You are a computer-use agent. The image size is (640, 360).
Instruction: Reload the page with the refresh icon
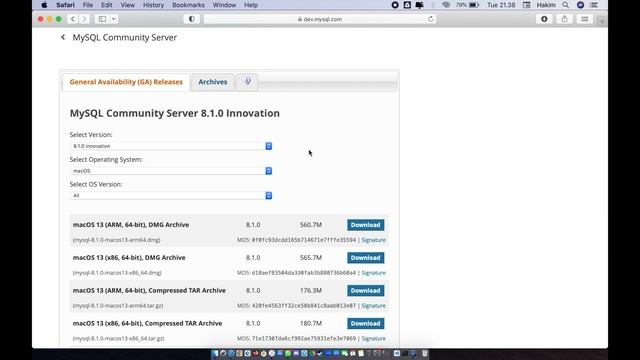click(431, 19)
